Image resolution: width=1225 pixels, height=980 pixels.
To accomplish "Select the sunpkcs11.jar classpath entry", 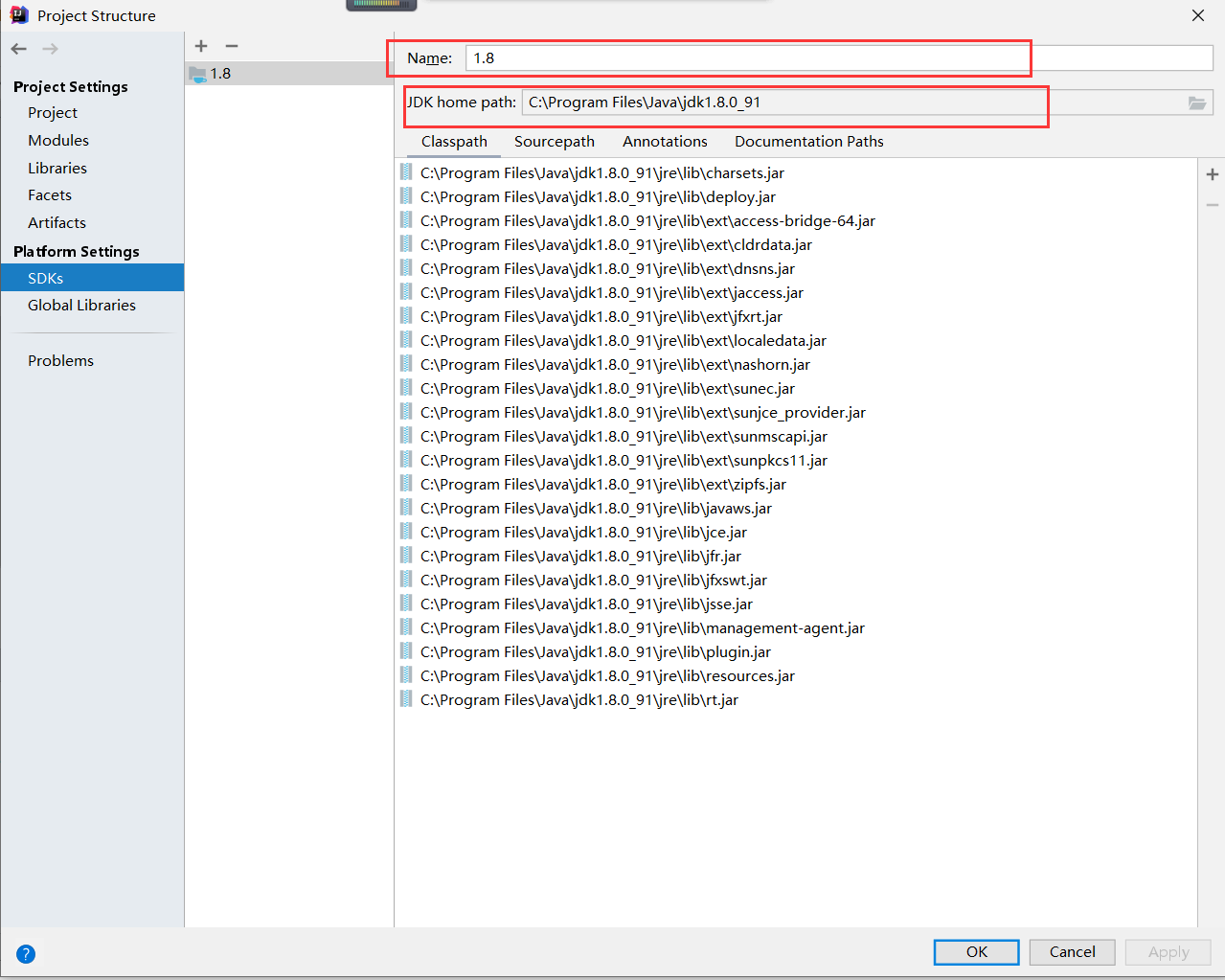I will (x=624, y=460).
